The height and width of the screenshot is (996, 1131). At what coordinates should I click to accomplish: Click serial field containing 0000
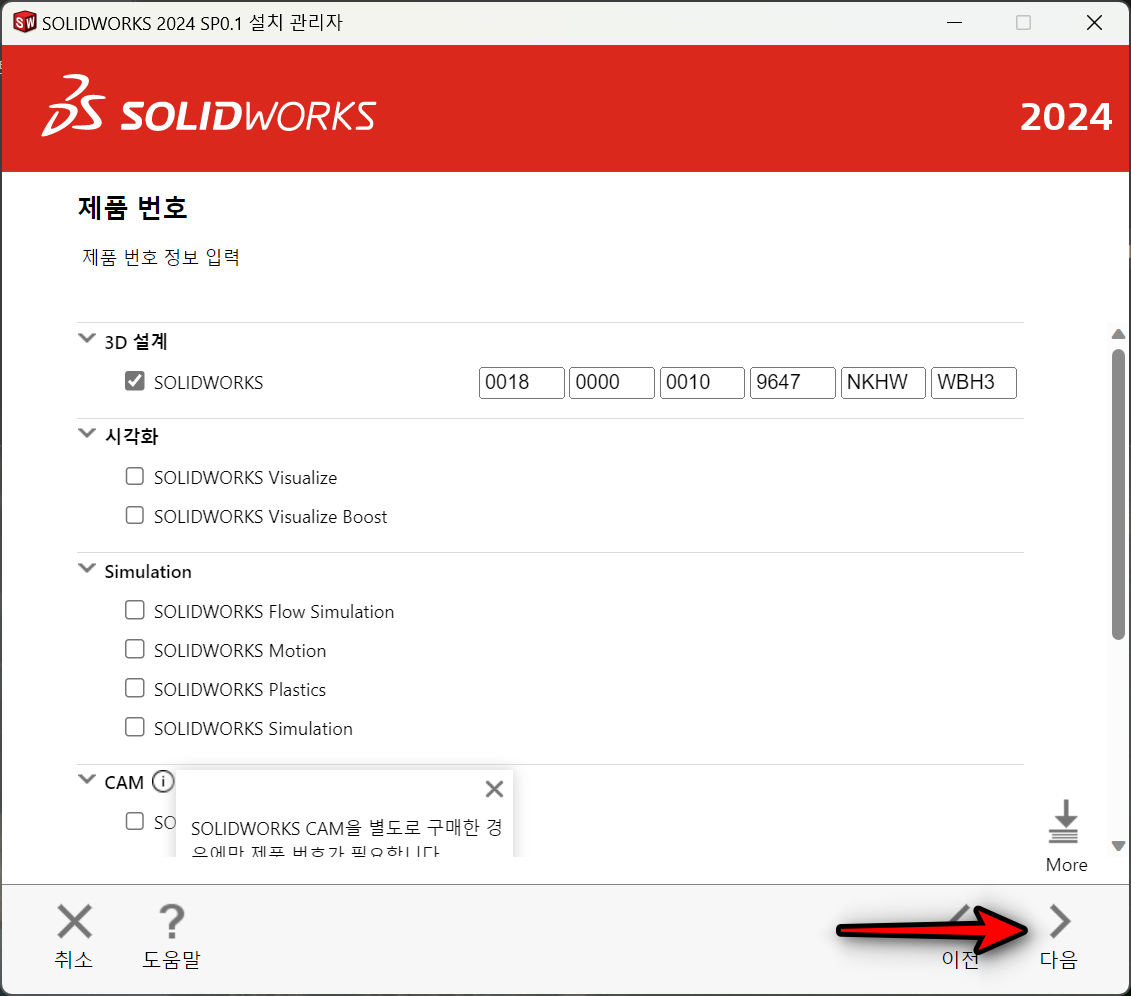pyautogui.click(x=612, y=383)
